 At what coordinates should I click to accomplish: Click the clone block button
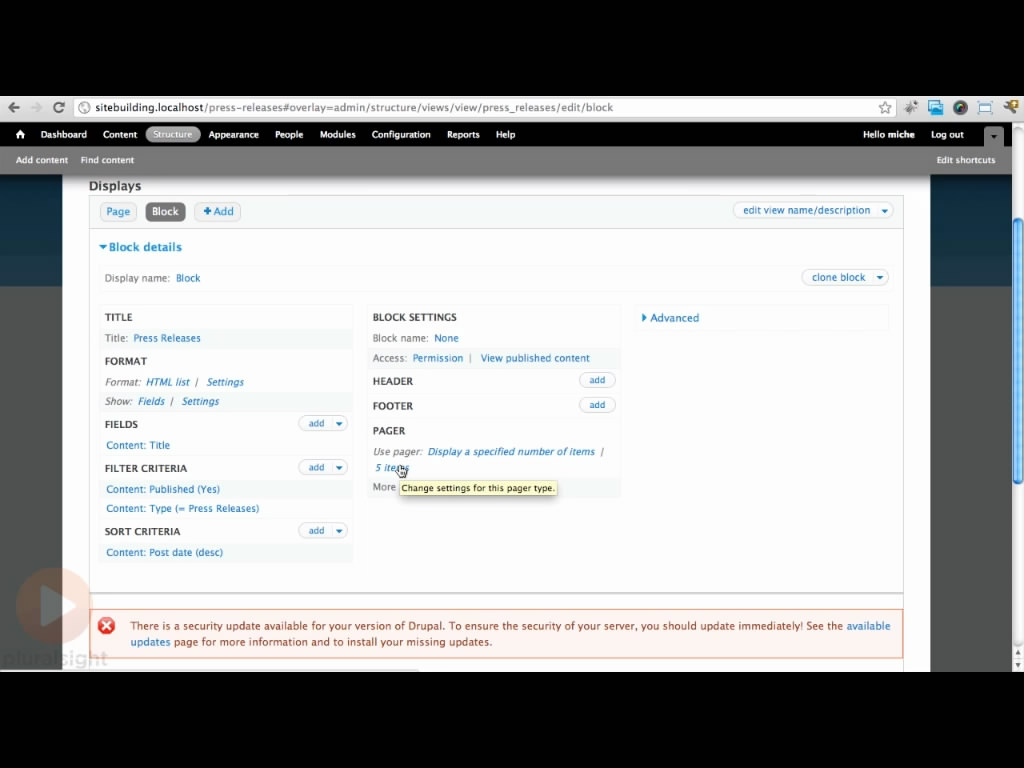point(838,278)
